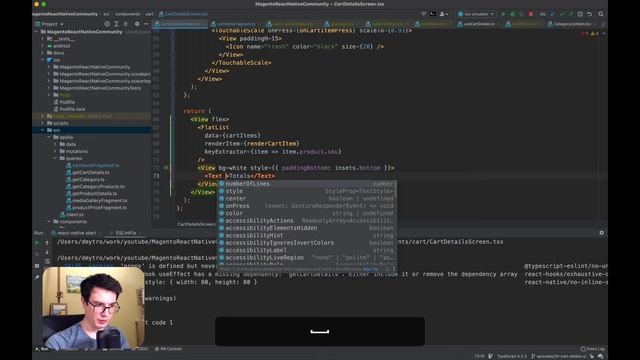Choose accessibilityLiveRegion autocomplete suggestion
Viewport: 640px width, 360px height.
(306, 258)
